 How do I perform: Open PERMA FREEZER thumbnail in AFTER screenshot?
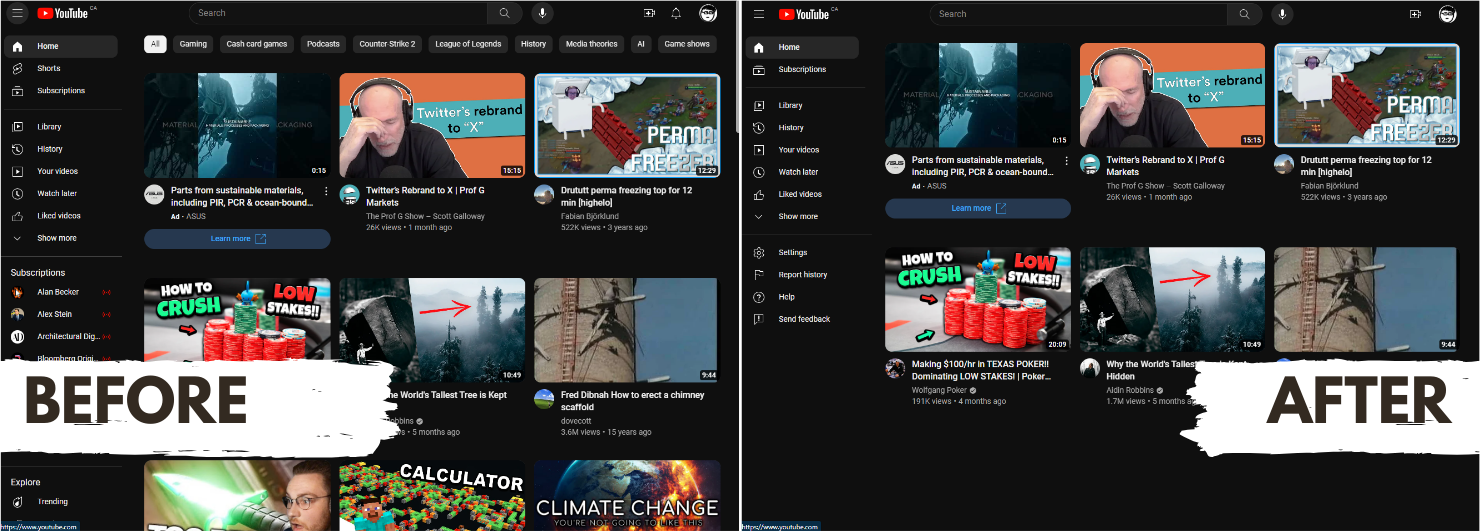tap(1367, 96)
